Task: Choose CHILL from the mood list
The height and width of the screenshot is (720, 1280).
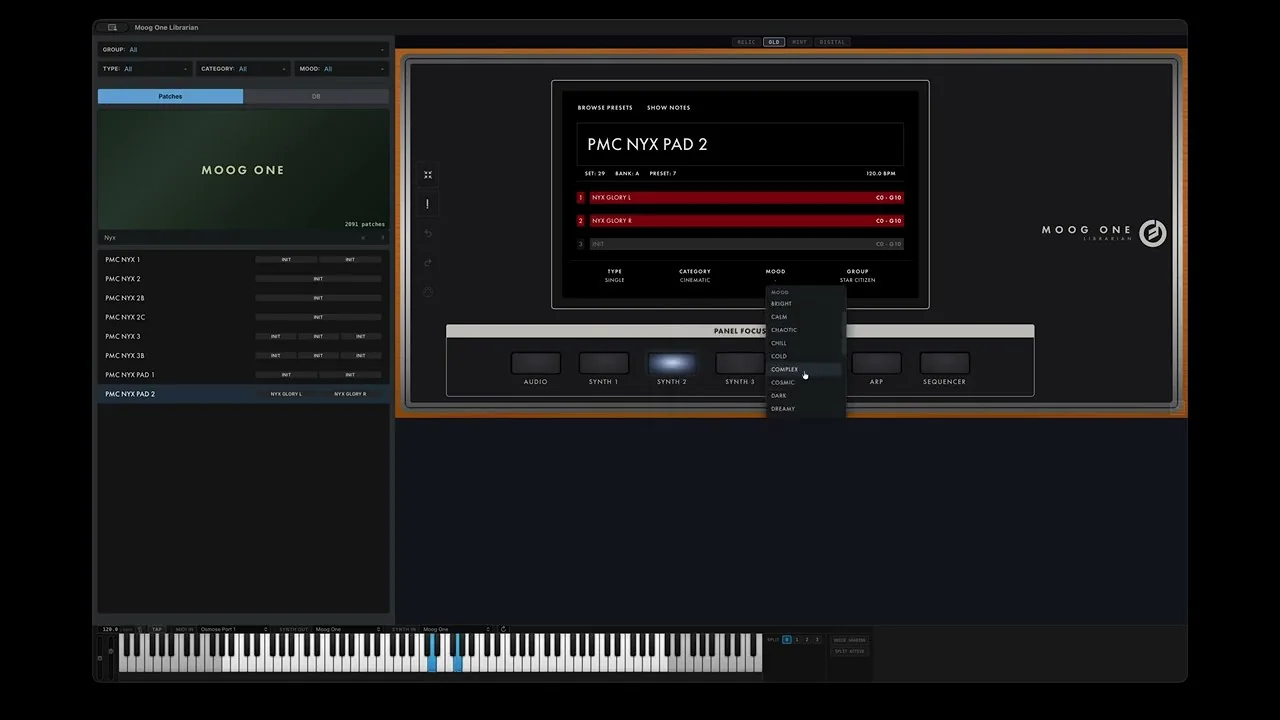Action: [x=805, y=343]
